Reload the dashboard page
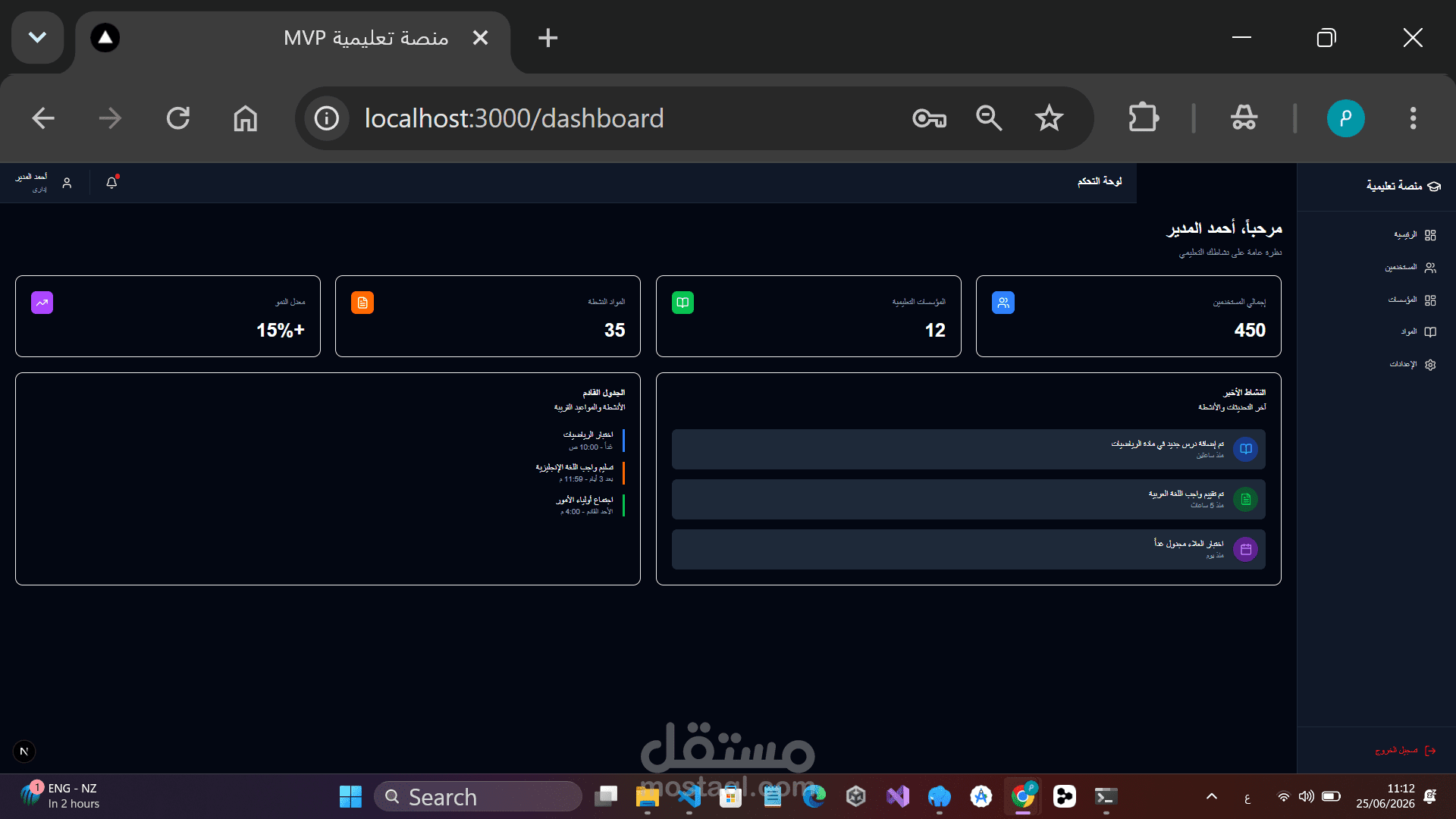 click(178, 118)
